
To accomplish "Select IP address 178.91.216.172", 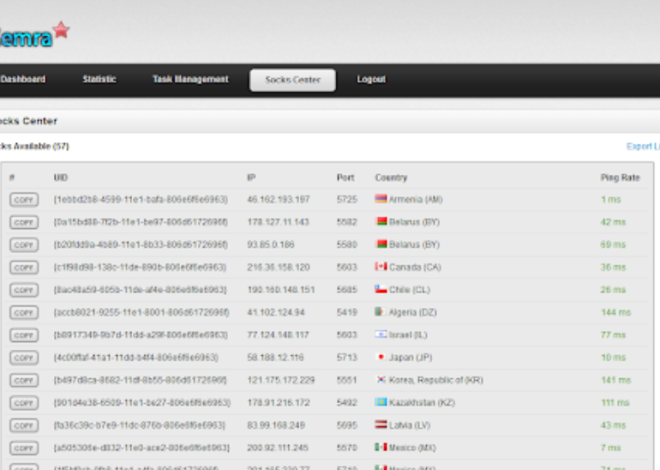I will (x=278, y=403).
